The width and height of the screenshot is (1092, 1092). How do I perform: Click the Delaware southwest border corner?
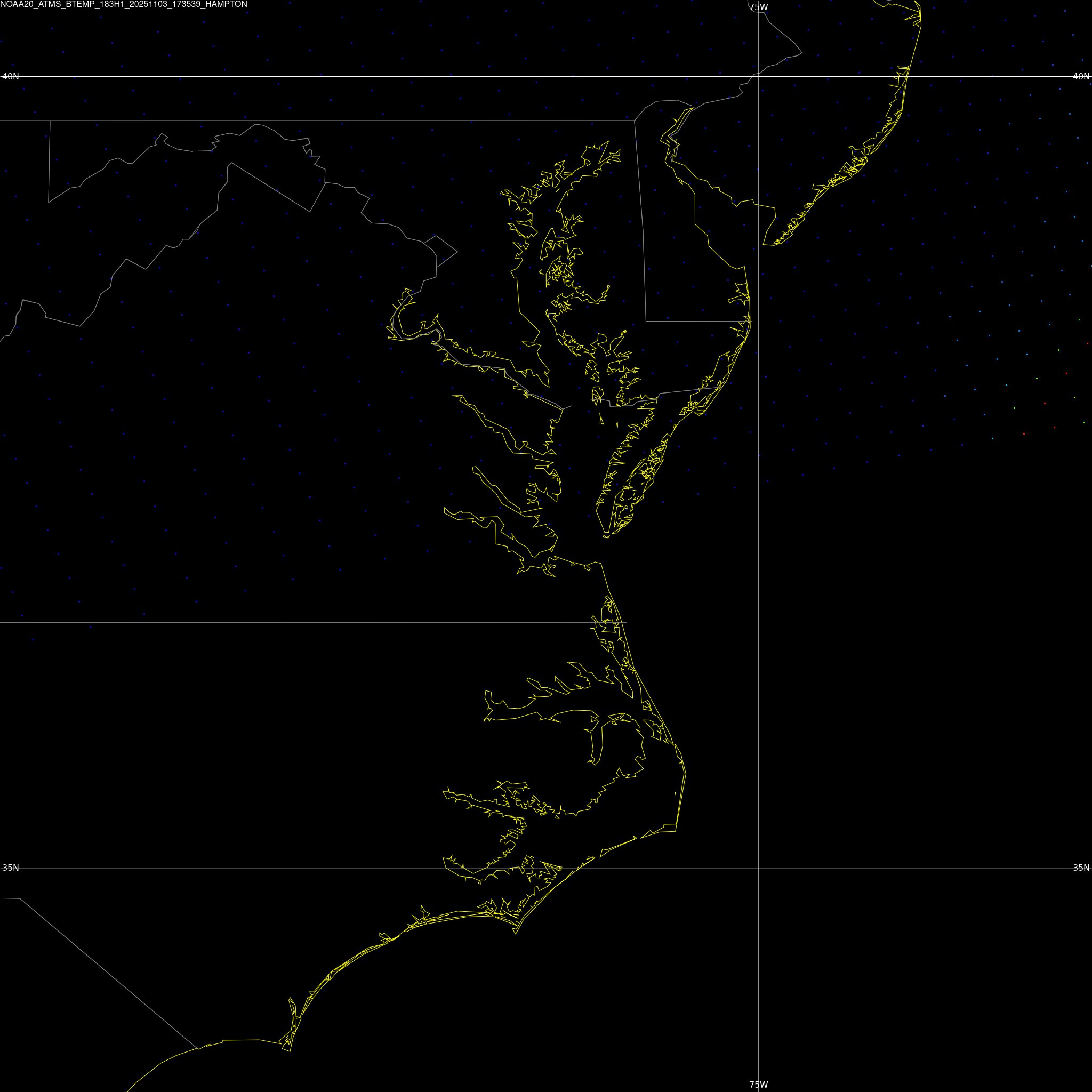[x=646, y=321]
